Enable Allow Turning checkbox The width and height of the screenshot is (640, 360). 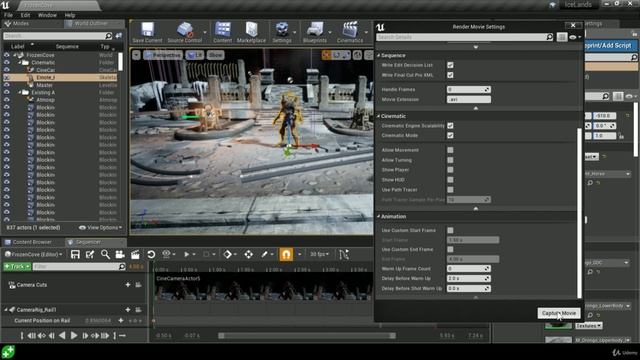pyautogui.click(x=450, y=160)
